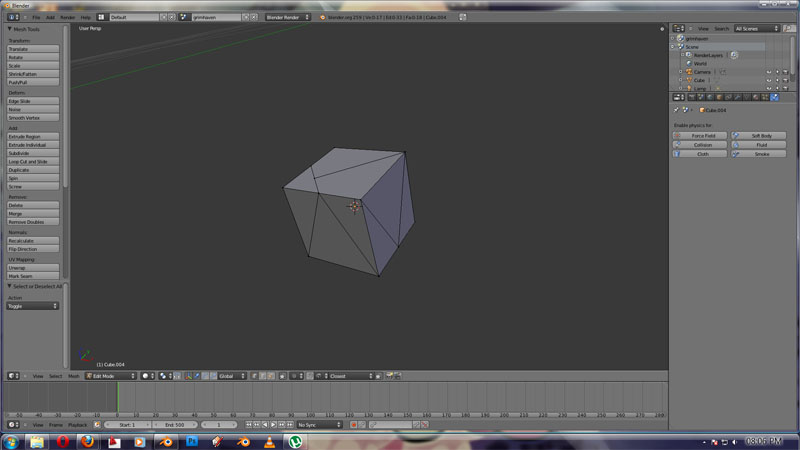This screenshot has height=450, width=800.
Task: Toggle automatic keyframe record button
Action: (353, 424)
